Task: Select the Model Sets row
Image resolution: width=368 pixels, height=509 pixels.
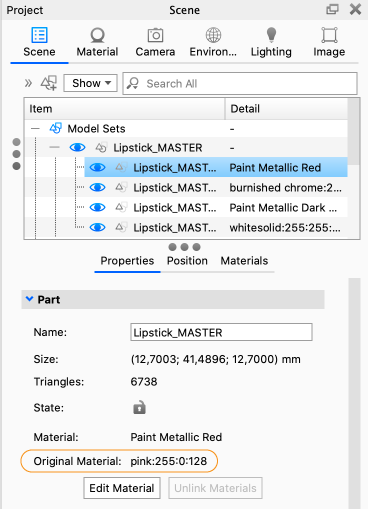Action: (x=186, y=128)
